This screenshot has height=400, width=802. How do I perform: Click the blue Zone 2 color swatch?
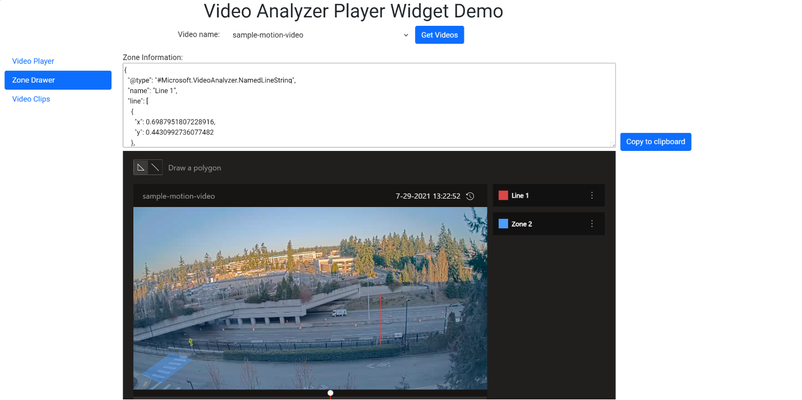point(503,224)
